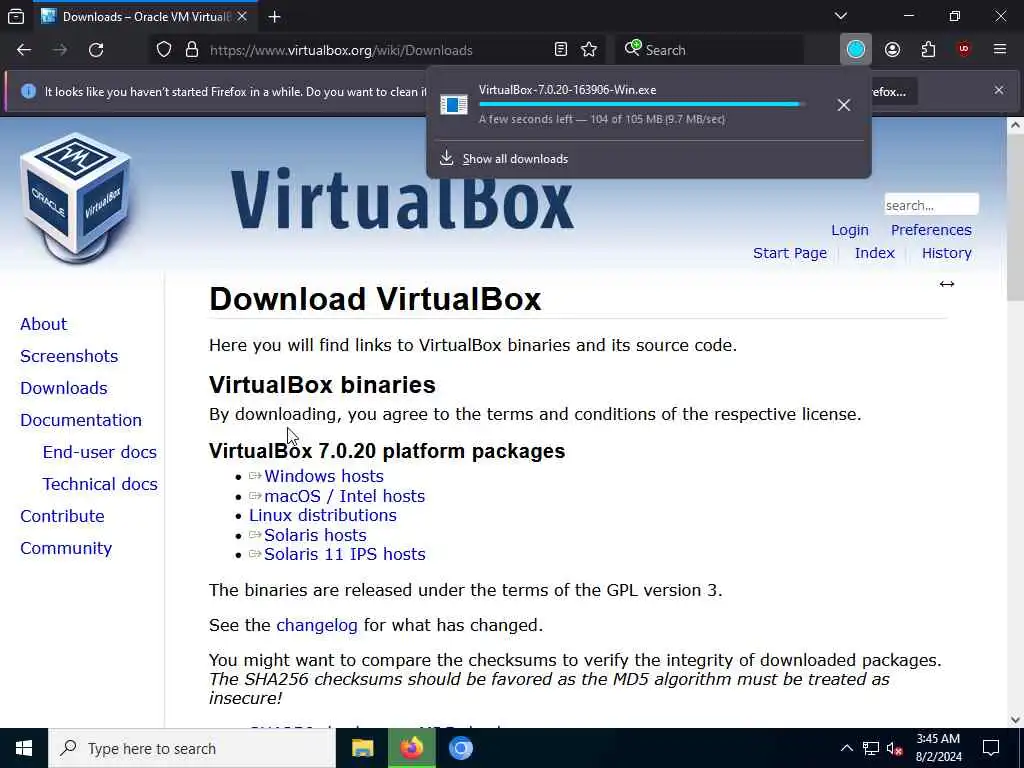Click the Firefox taskbar icon
Viewport: 1024px width, 768px height.
tap(411, 748)
